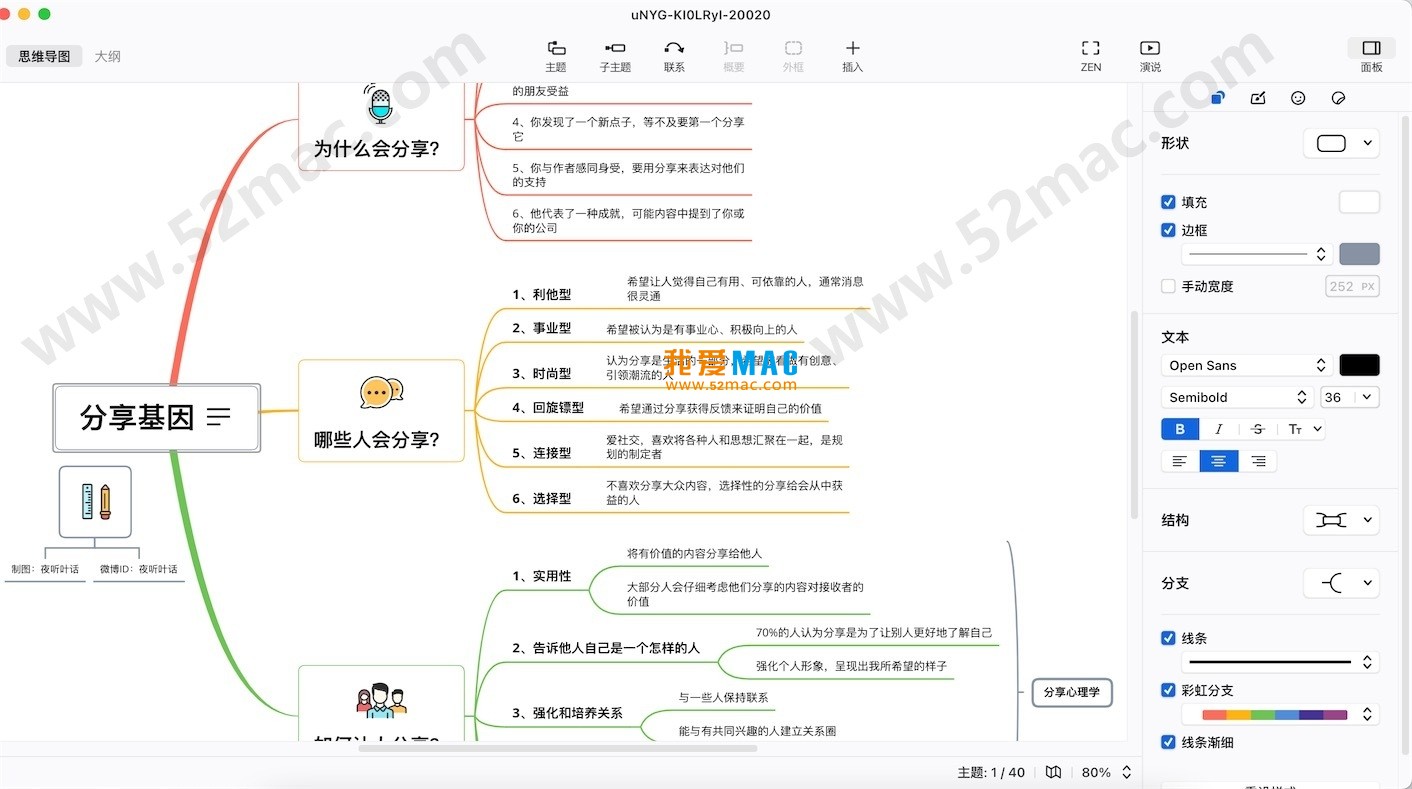Open the rainbow colors scheme dropdown
Image resolution: width=1412 pixels, height=789 pixels.
tap(1280, 714)
